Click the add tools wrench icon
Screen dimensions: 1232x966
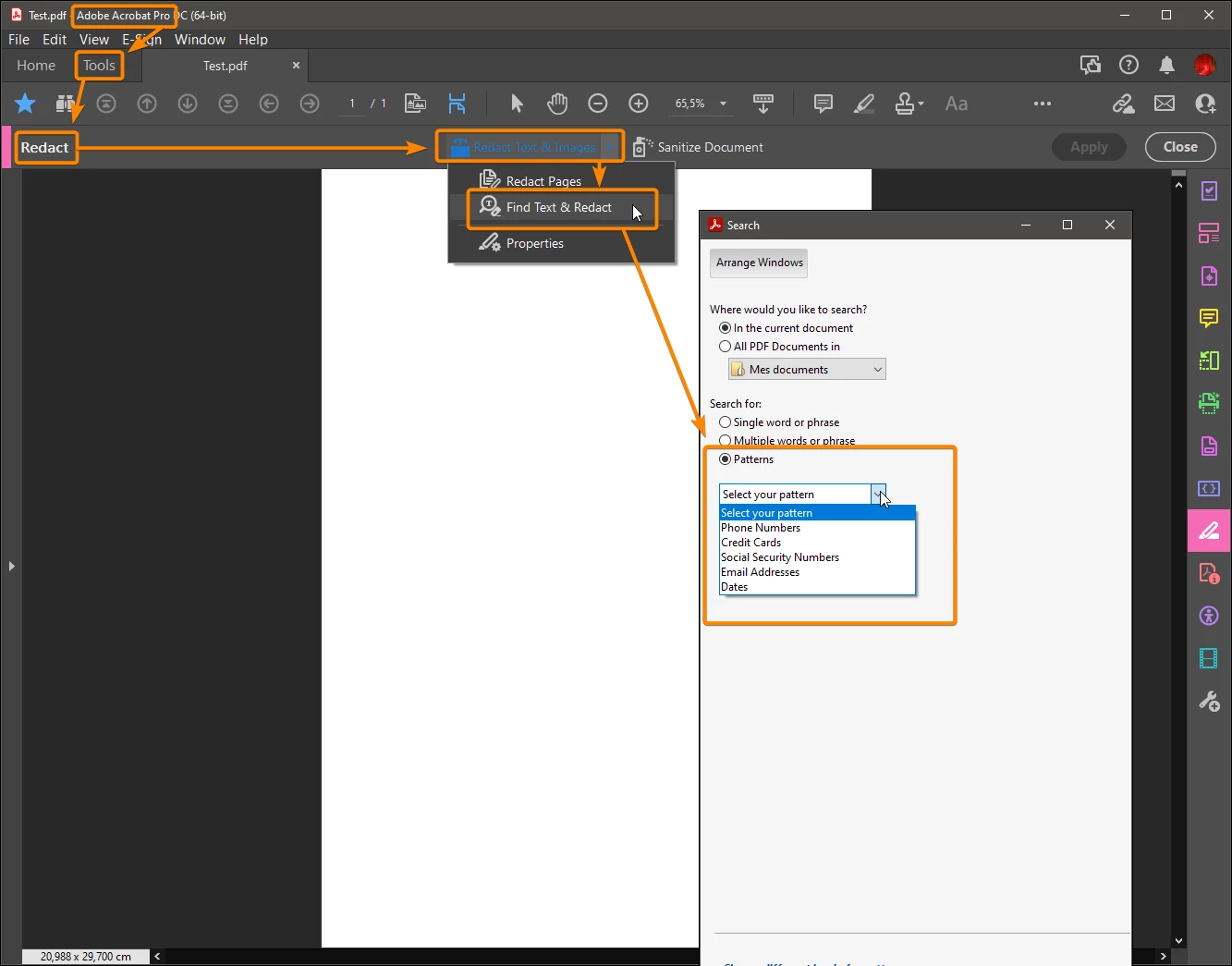(1209, 701)
